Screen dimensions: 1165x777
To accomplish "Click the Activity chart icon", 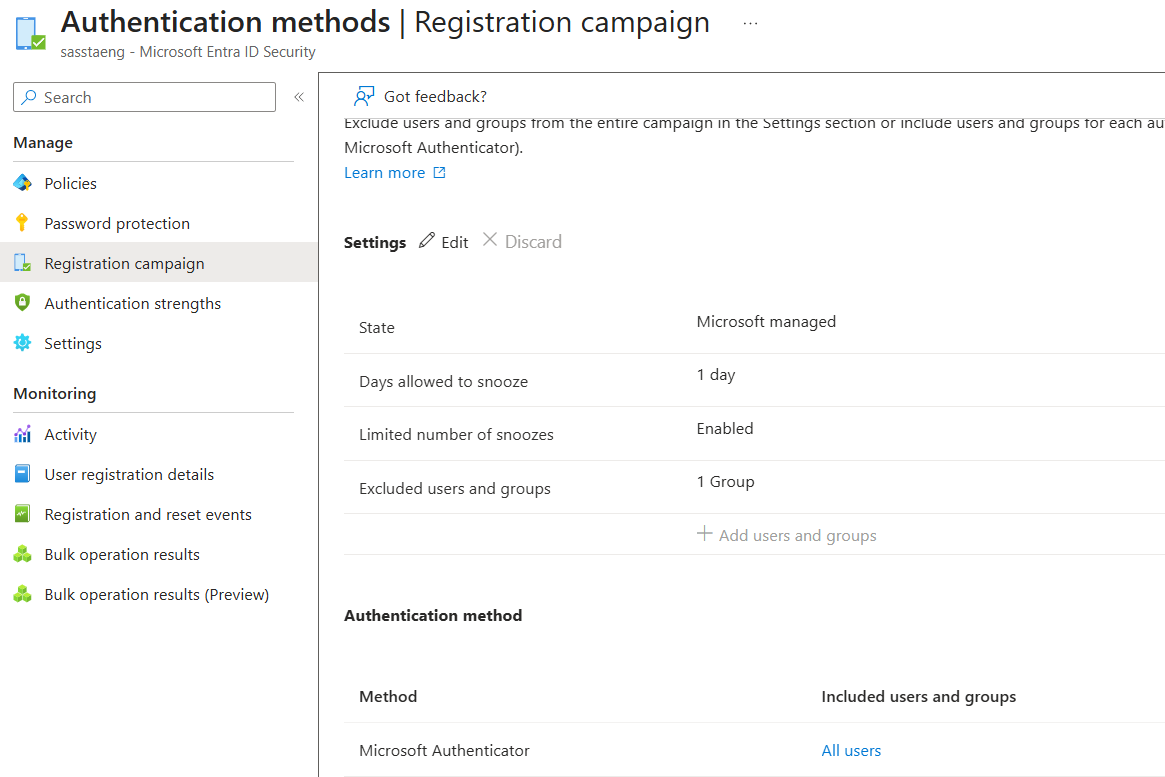I will coord(22,434).
